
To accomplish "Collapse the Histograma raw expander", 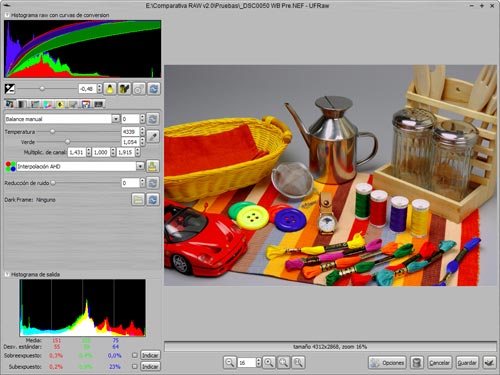I will click(x=7, y=15).
